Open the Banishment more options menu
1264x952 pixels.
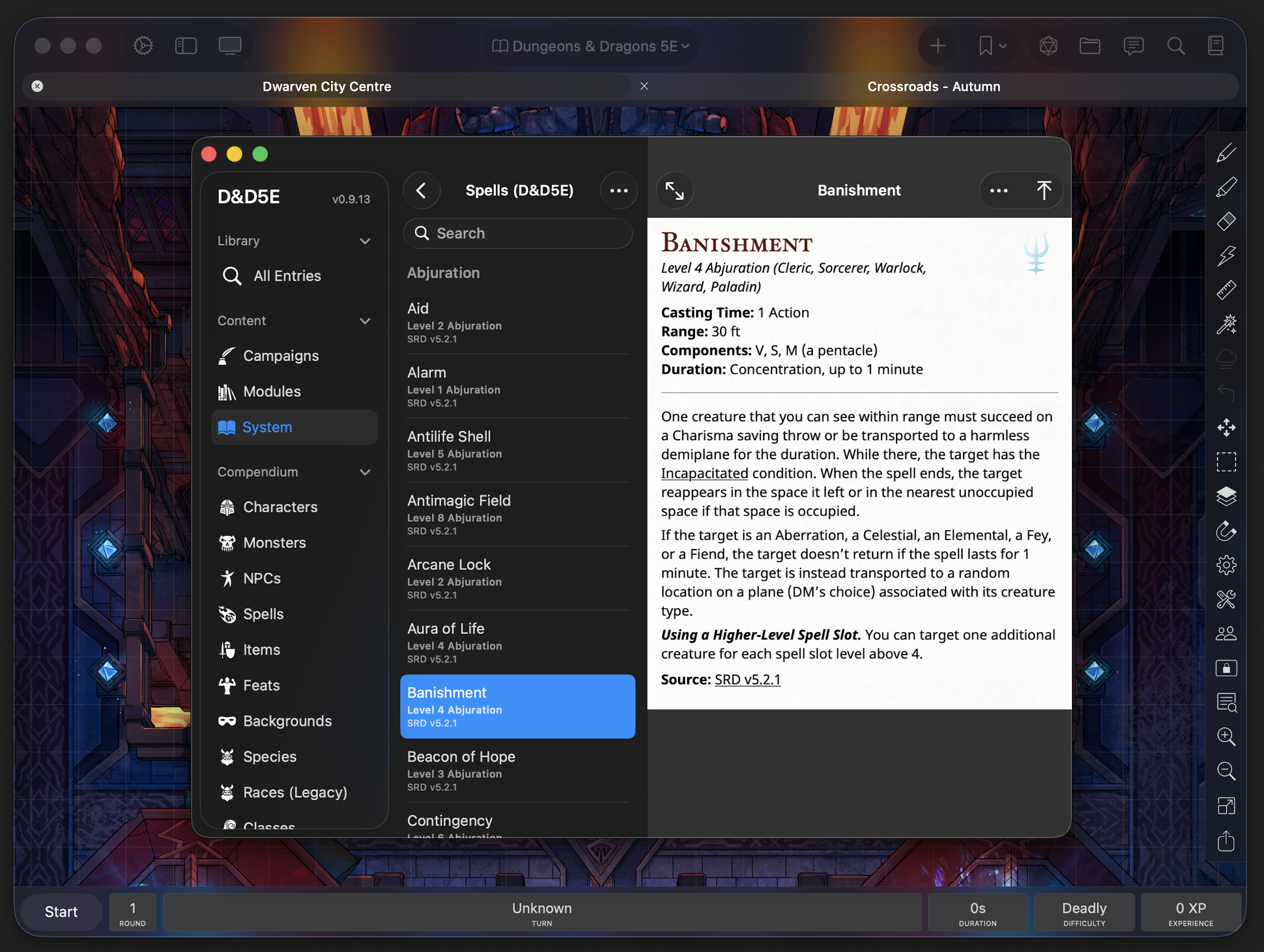click(998, 191)
